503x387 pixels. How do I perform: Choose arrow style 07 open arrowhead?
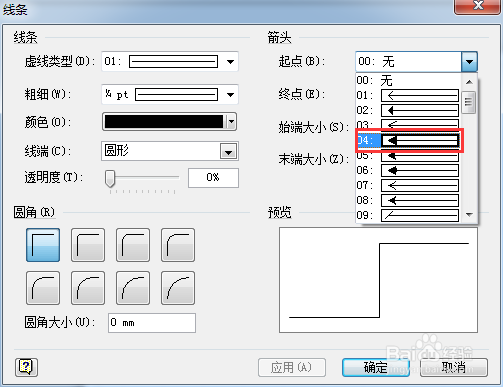(408, 185)
